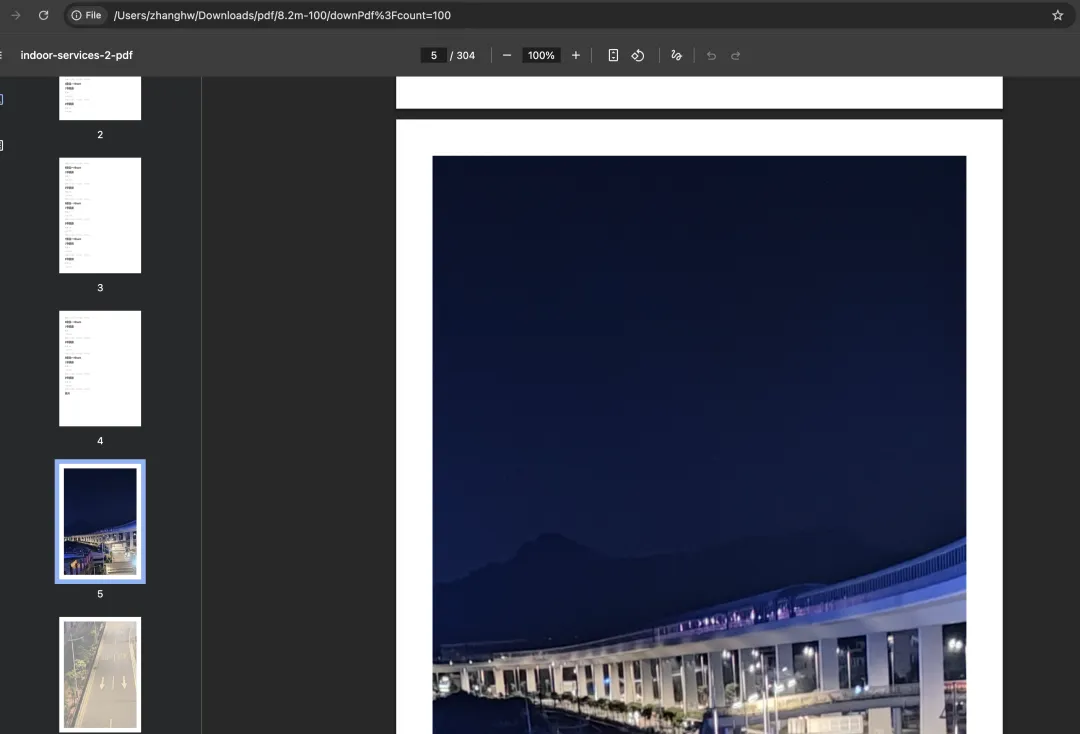Click the forward navigation arrow
This screenshot has width=1080, height=734.
[15, 15]
